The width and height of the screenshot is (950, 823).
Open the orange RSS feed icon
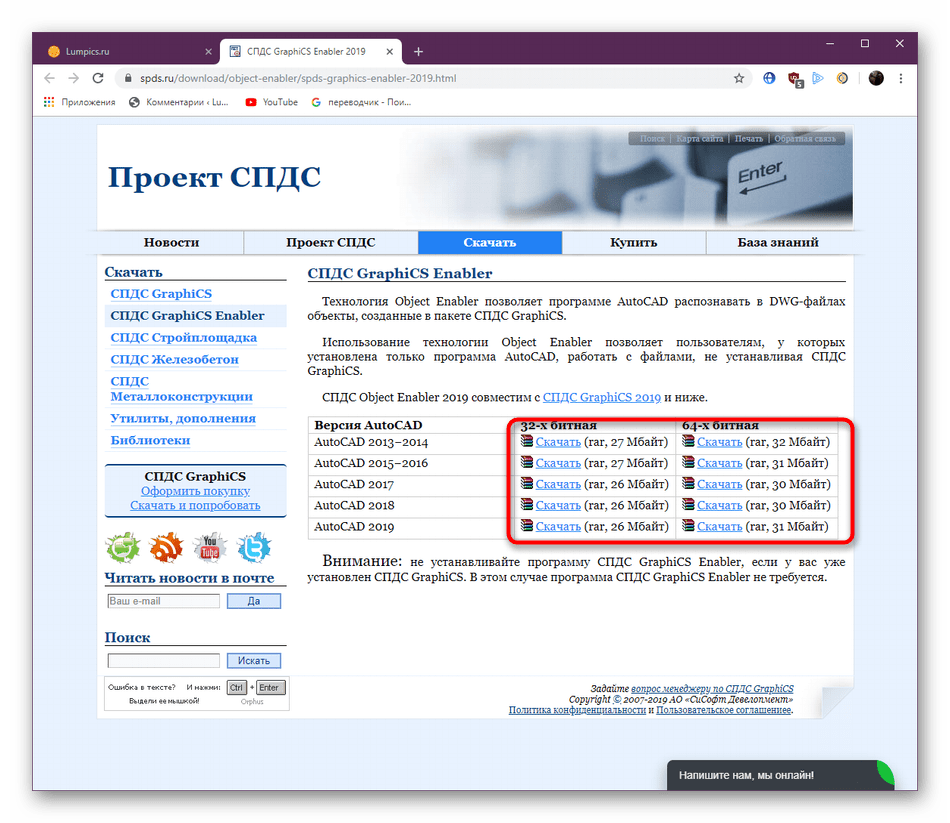pos(166,547)
